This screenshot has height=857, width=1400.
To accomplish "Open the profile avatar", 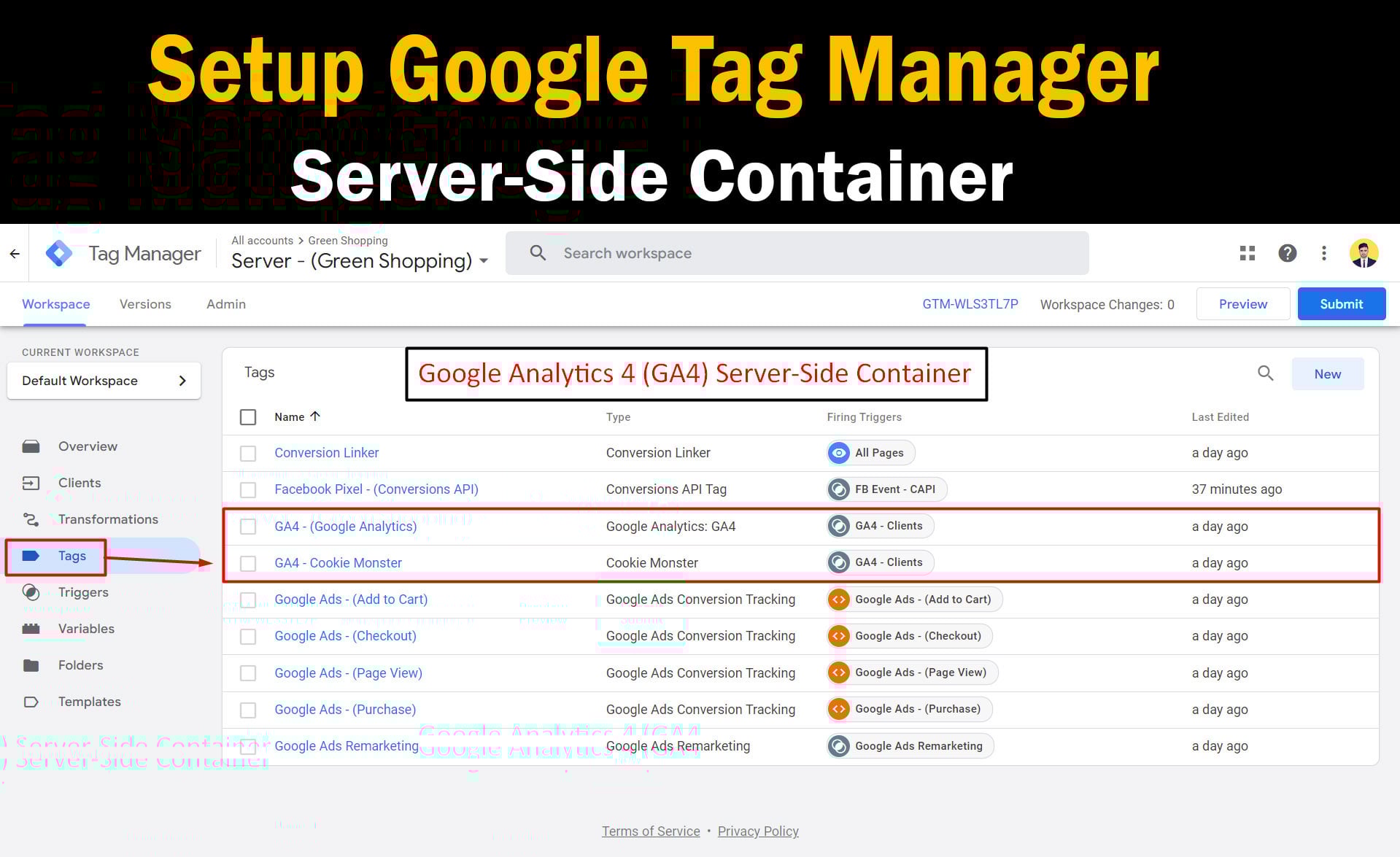I will 1363,253.
